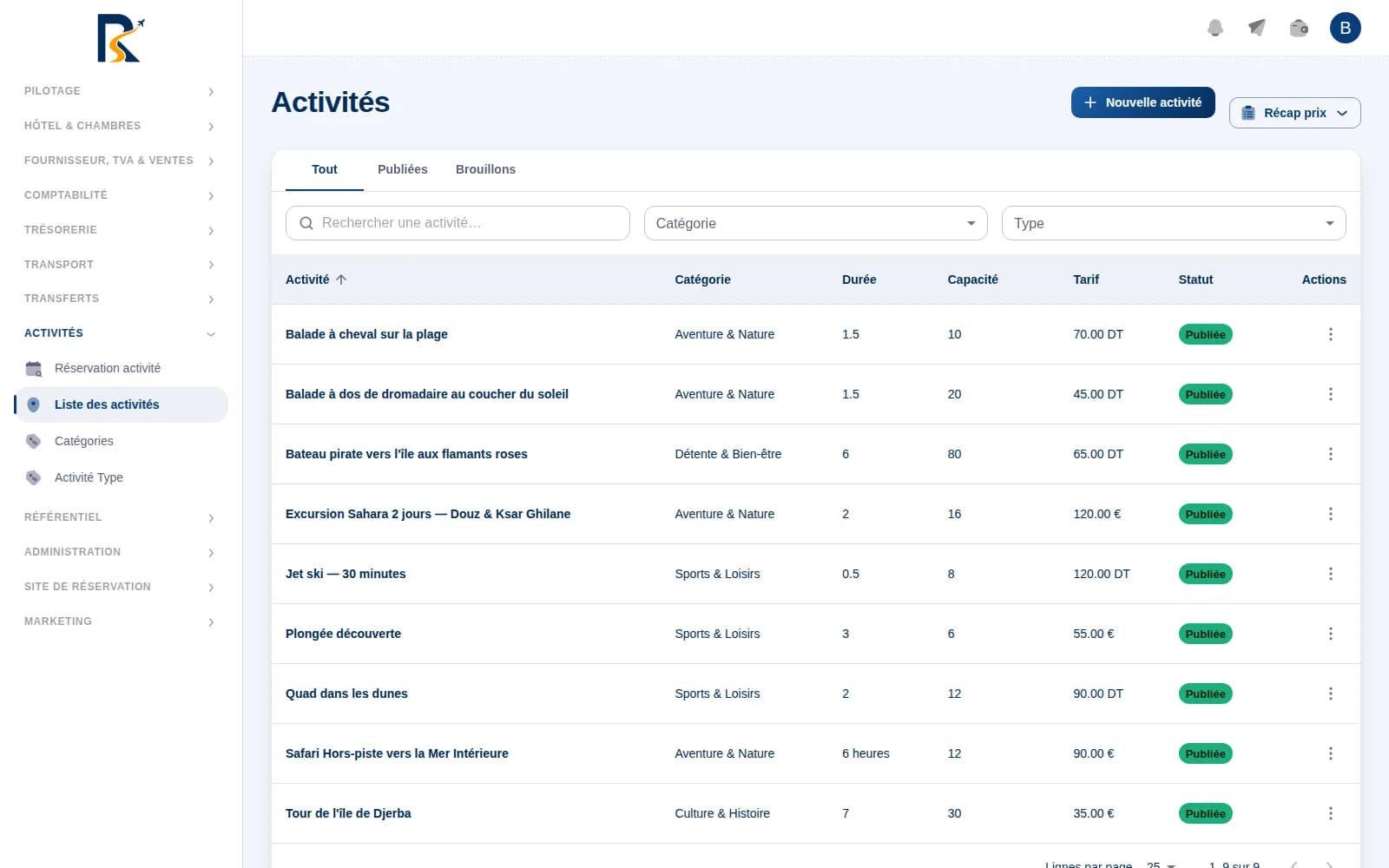
Task: Expand the TRÉSORERIE section
Action: (121, 230)
